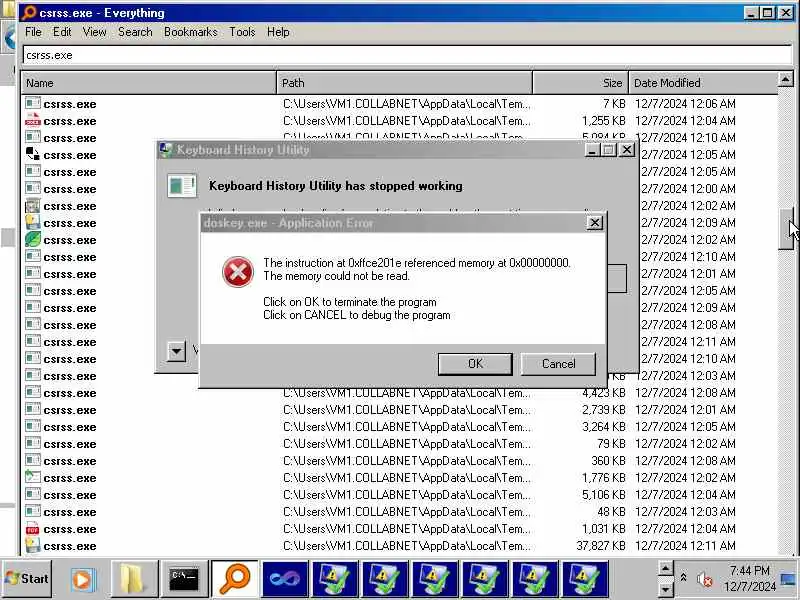Click OK to terminate doskey.exe

pyautogui.click(x=475, y=364)
